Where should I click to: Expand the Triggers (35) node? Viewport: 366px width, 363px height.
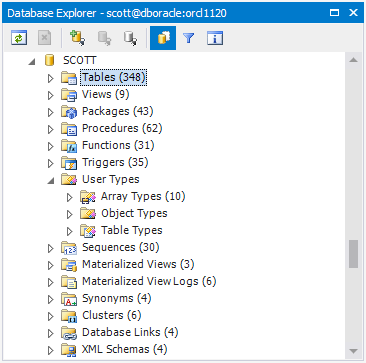(51, 163)
